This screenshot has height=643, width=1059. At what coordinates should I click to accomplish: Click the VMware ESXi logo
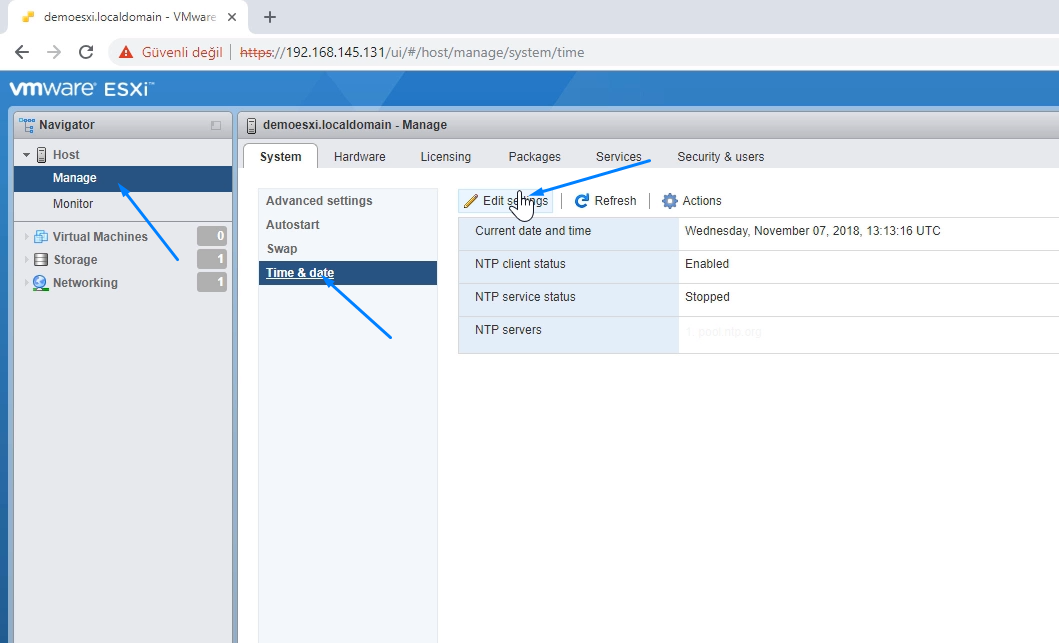82,88
